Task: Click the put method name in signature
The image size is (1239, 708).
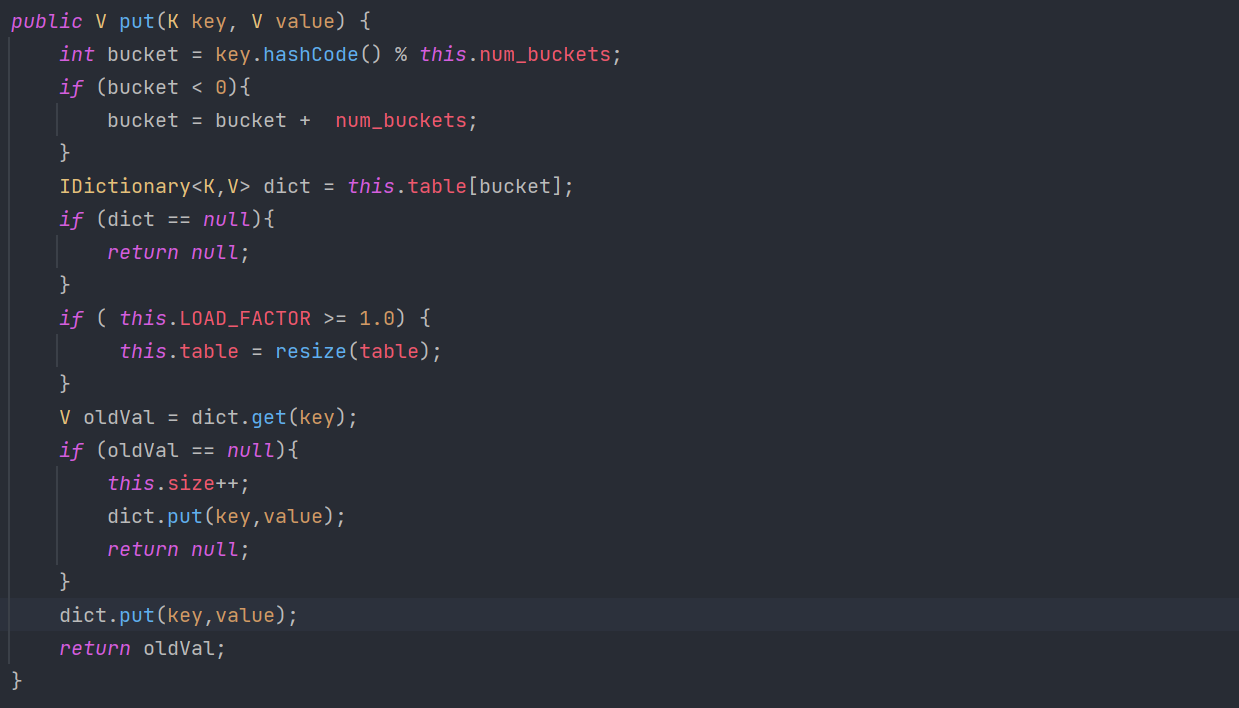Action: click(137, 21)
